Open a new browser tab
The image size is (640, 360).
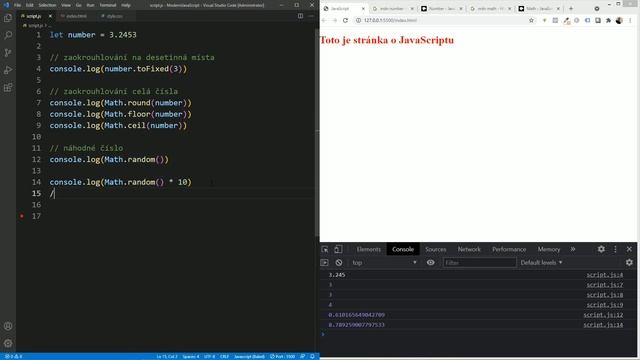(571, 9)
